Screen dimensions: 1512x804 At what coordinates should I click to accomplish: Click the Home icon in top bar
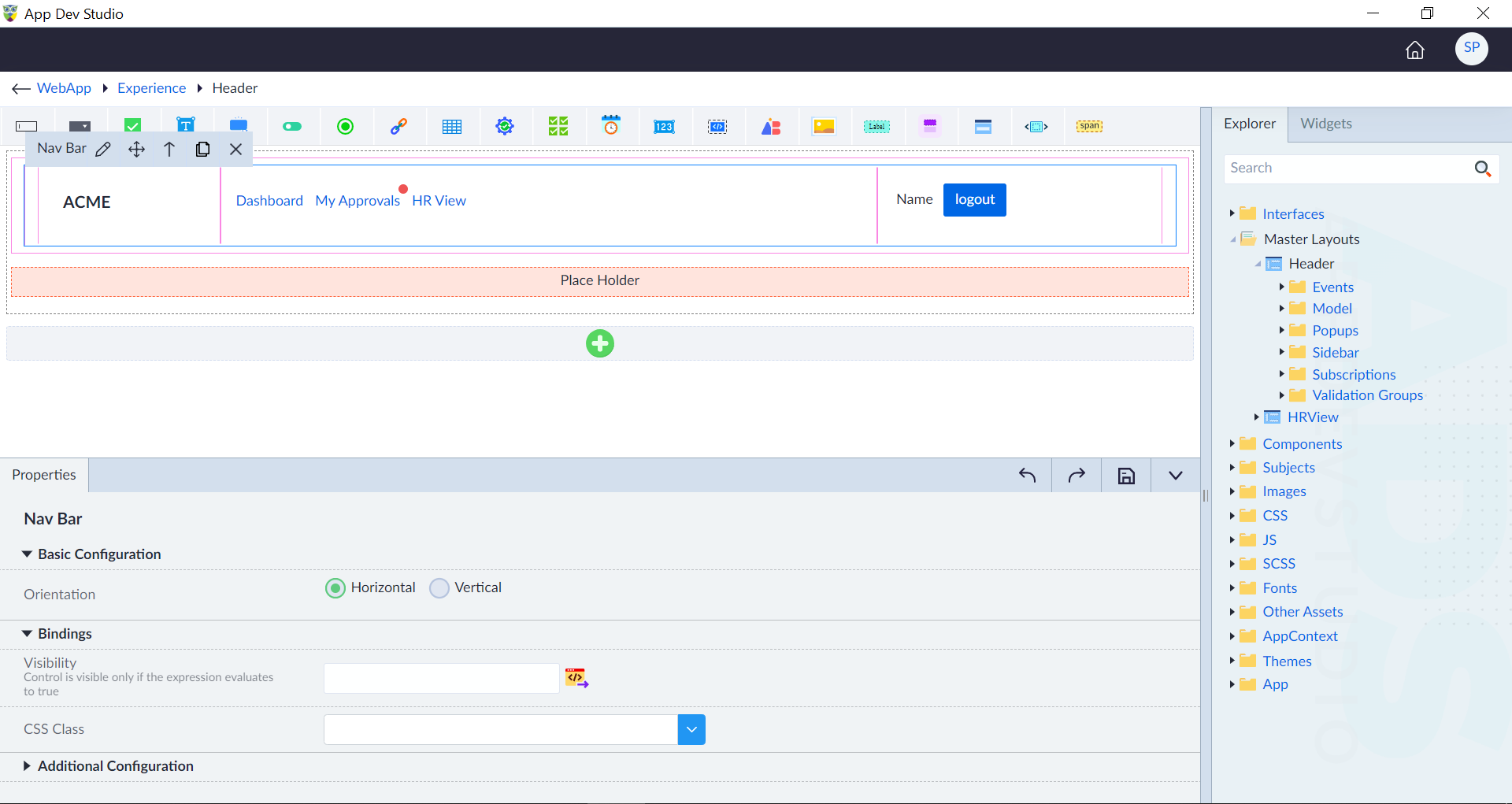(x=1415, y=50)
